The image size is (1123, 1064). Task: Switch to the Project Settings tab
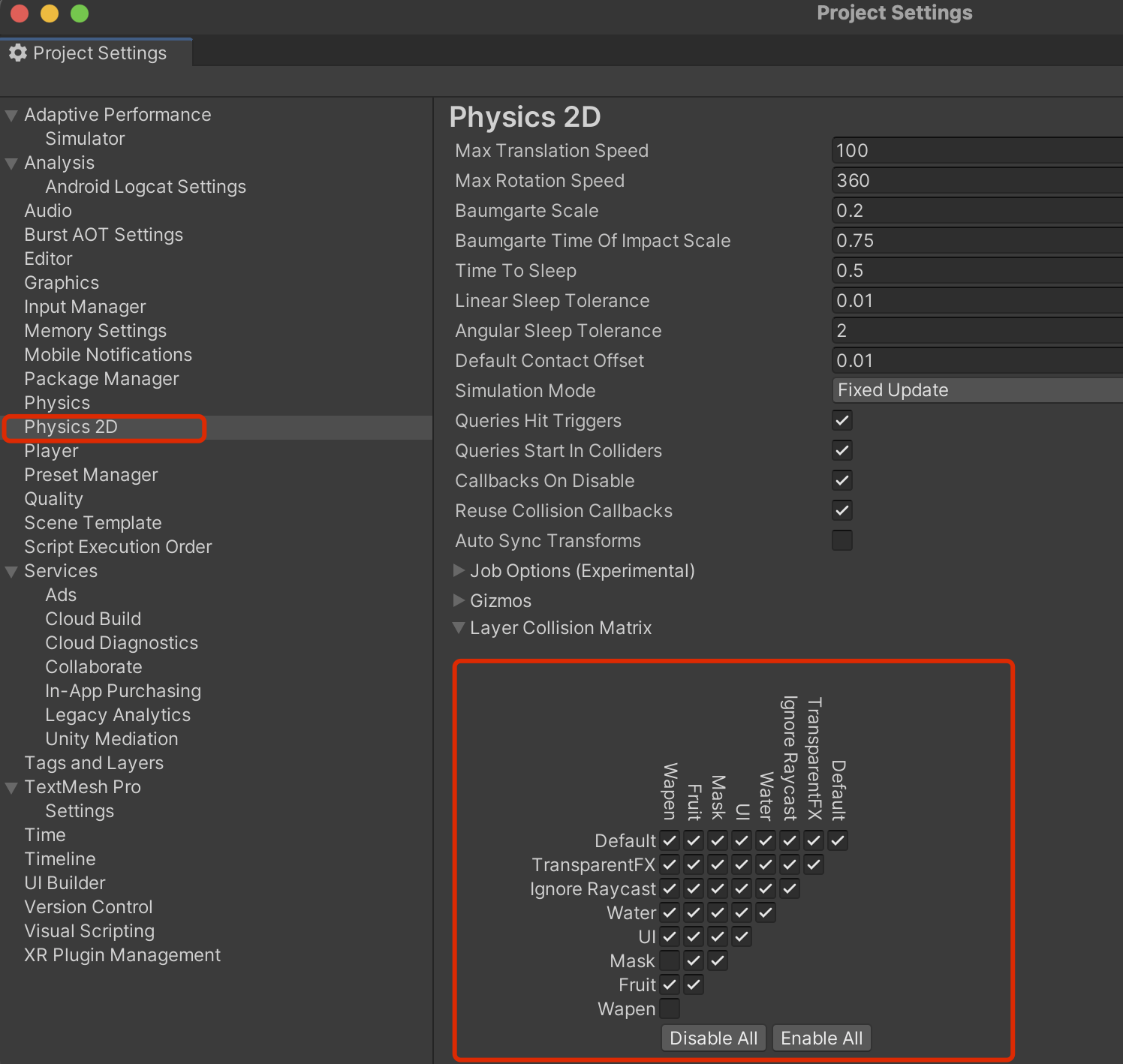(x=99, y=53)
